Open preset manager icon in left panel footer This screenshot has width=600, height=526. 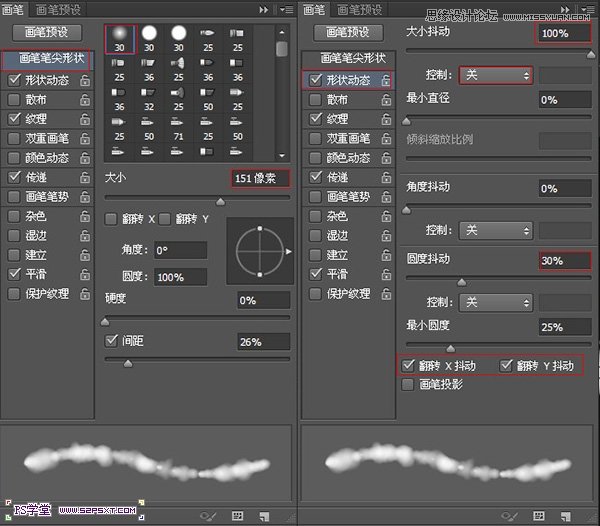pos(238,516)
